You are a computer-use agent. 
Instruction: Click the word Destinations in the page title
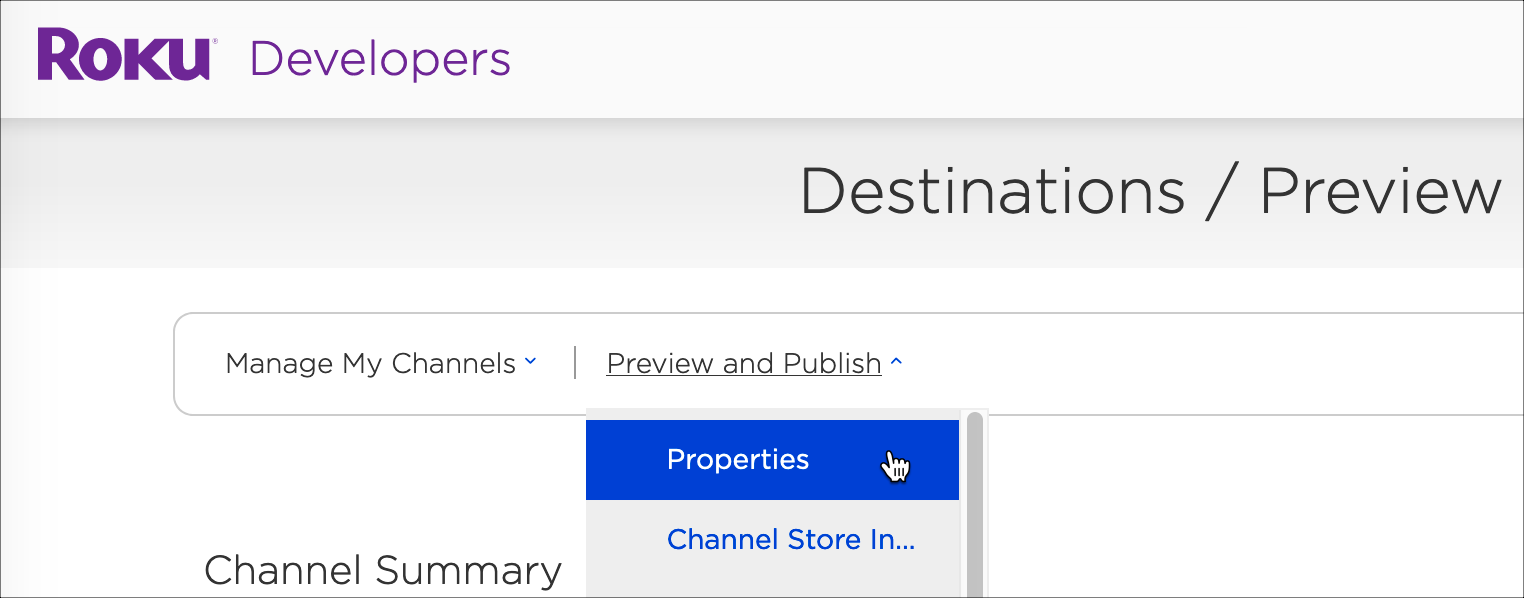pos(991,190)
